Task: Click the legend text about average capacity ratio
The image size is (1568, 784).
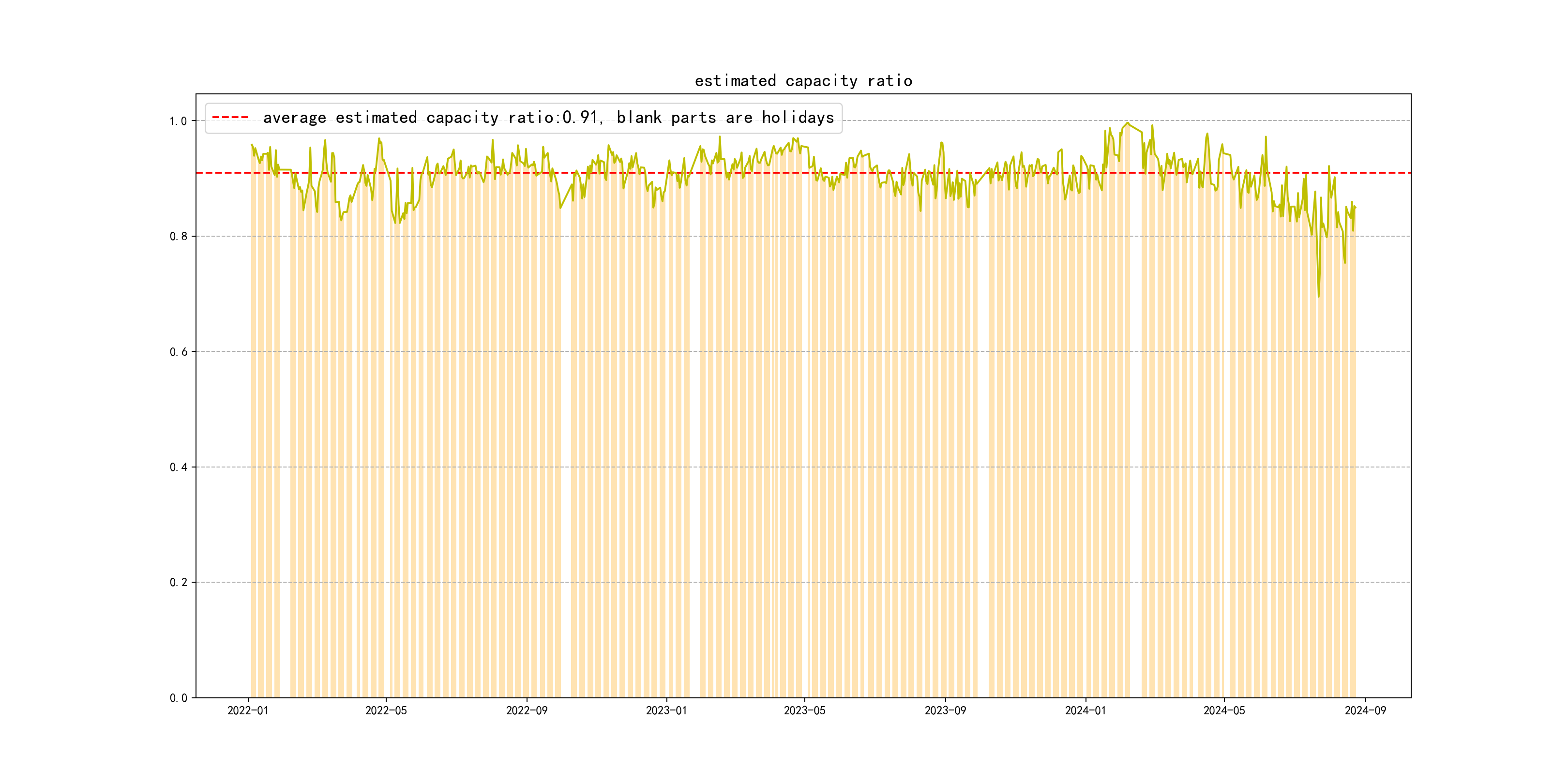Action: tap(548, 118)
